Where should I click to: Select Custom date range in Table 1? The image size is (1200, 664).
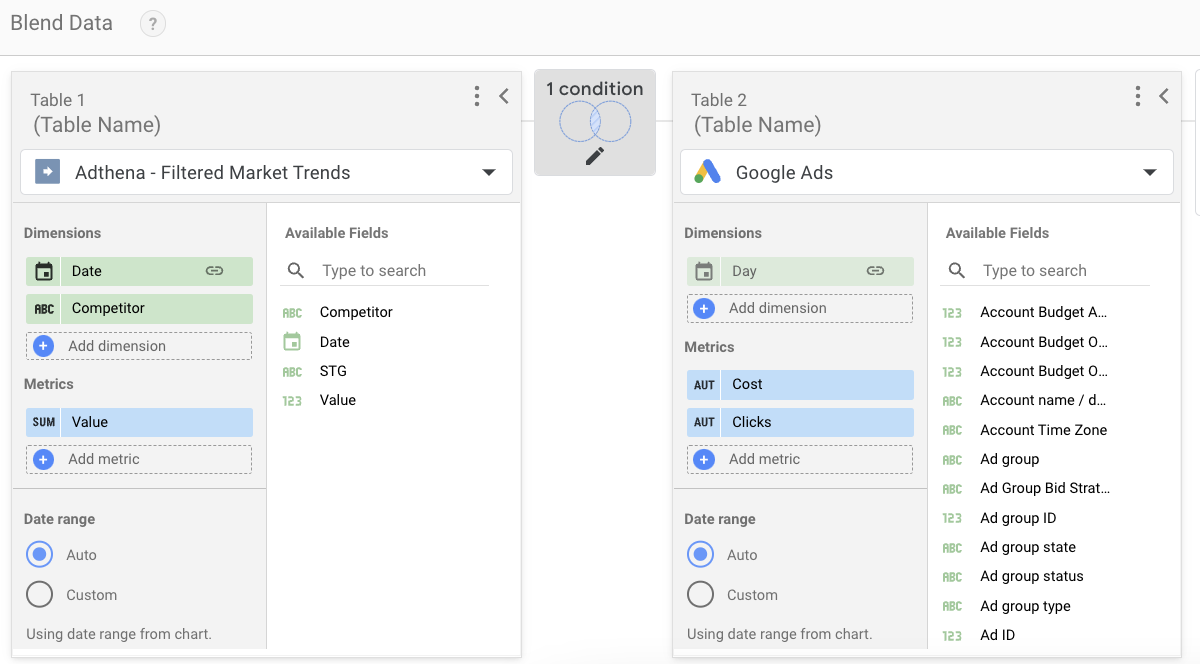tap(40, 595)
